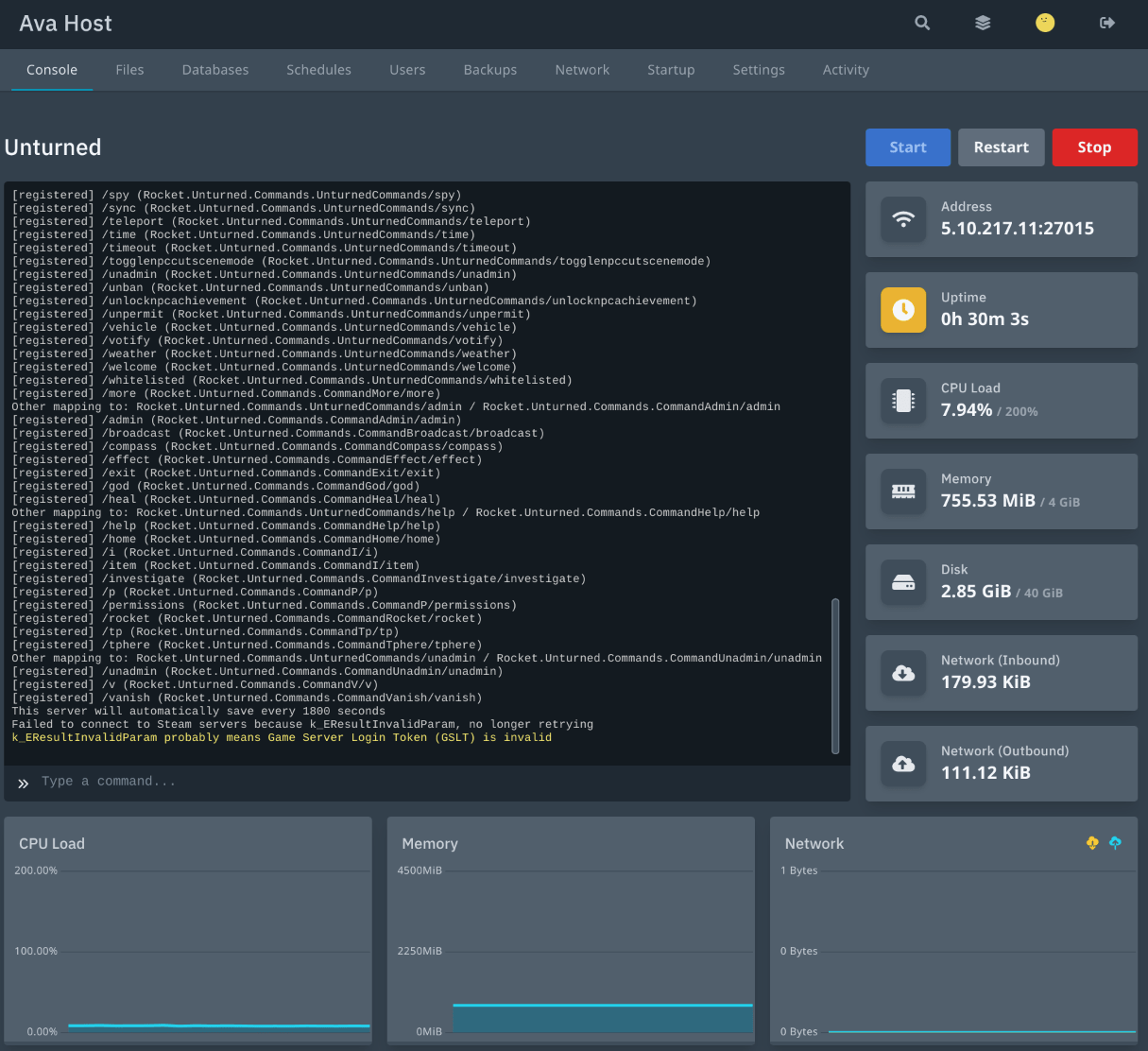Click the Memory RAM icon
This screenshot has width=1148, height=1051.
[x=903, y=491]
